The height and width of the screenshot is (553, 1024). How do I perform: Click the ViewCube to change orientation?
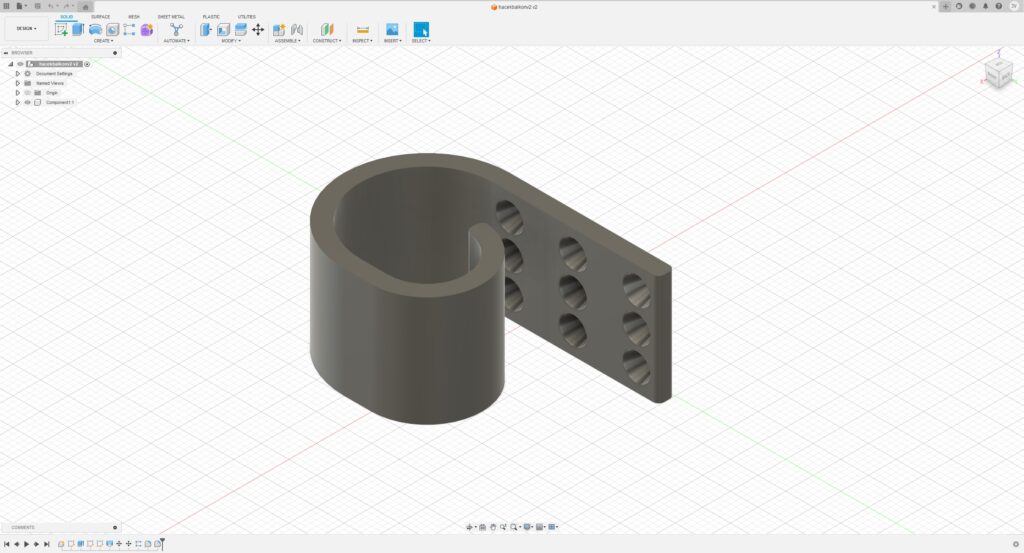[x=999, y=72]
